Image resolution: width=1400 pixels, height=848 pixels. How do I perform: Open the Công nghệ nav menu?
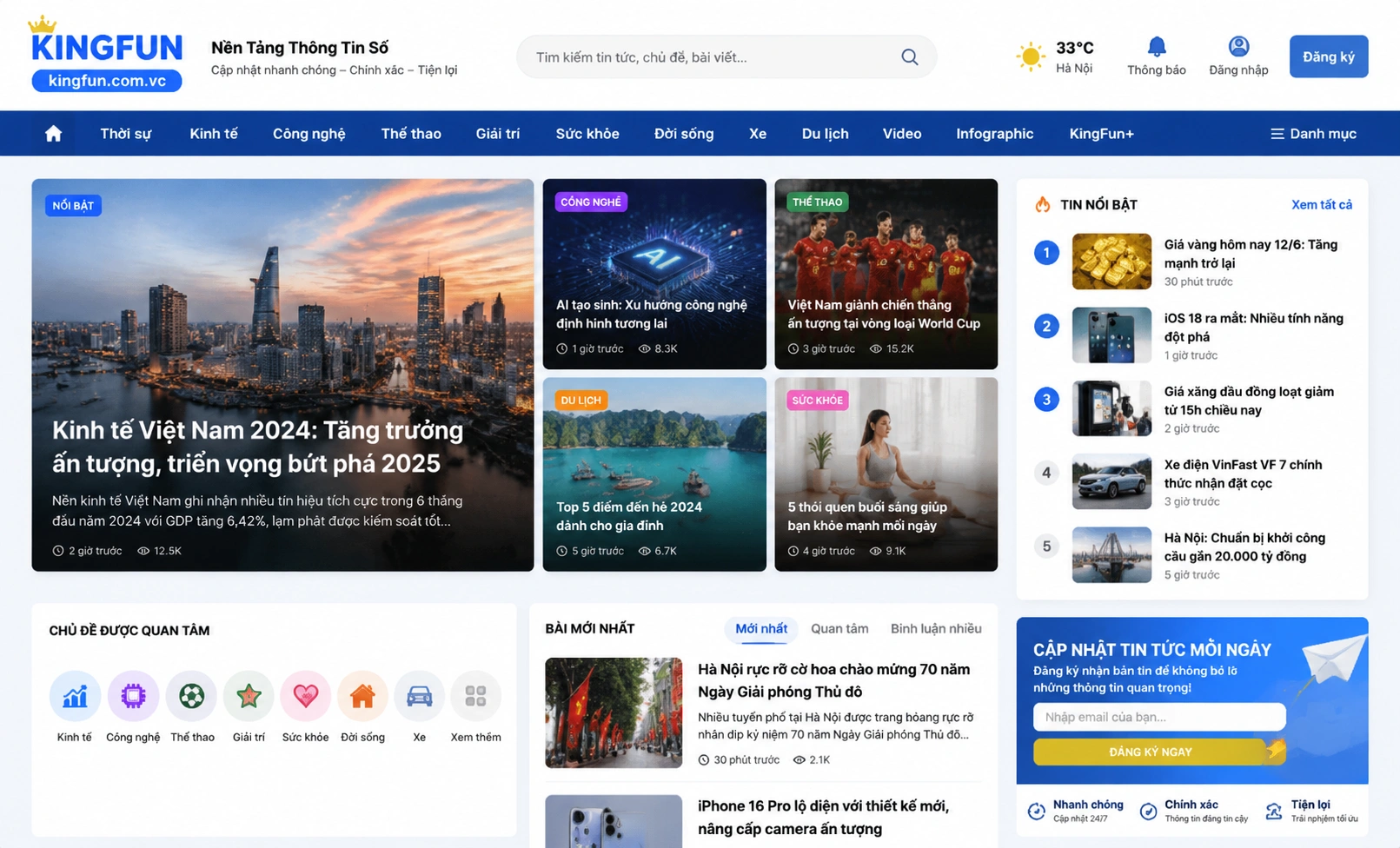click(309, 134)
